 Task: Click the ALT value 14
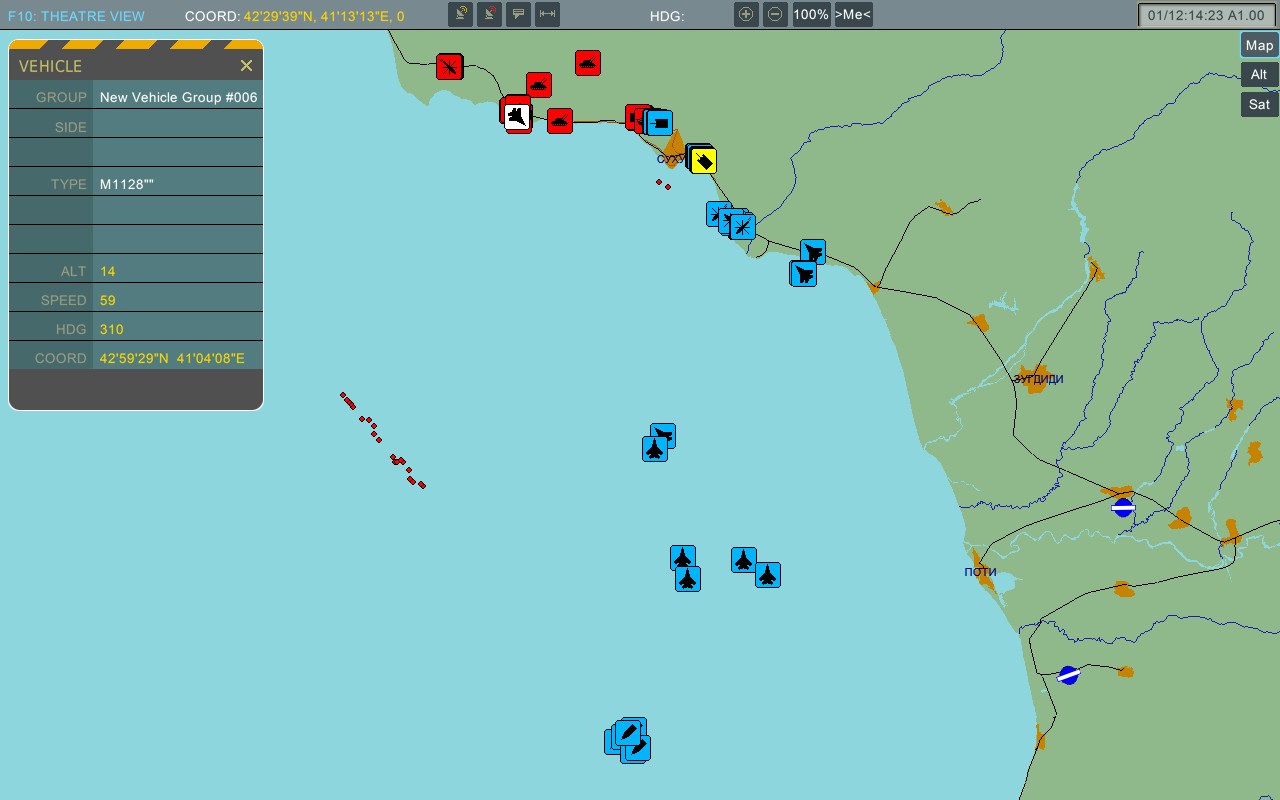[108, 271]
